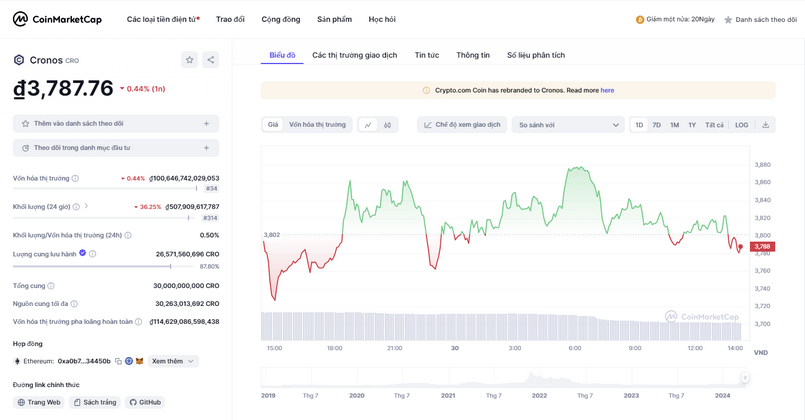805x420 pixels.
Task: Switch to Thông tin tab
Action: click(473, 55)
